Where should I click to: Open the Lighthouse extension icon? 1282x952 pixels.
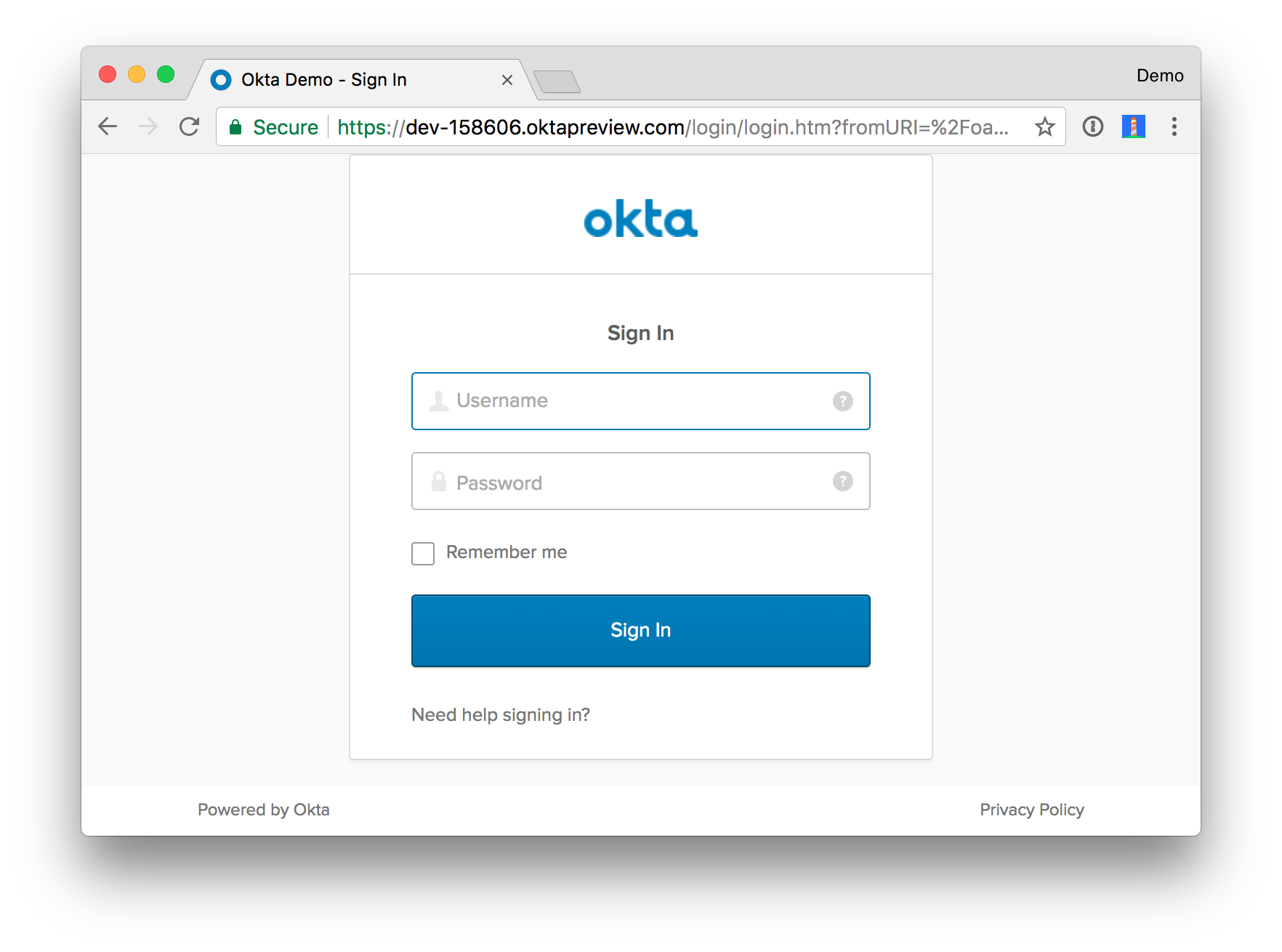point(1133,126)
